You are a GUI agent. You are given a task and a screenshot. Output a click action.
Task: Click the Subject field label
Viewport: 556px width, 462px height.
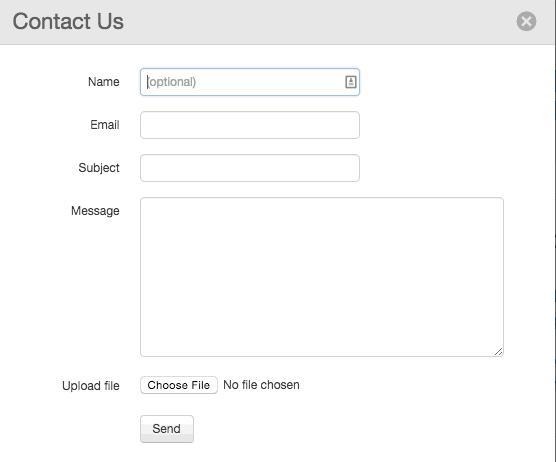(x=99, y=168)
